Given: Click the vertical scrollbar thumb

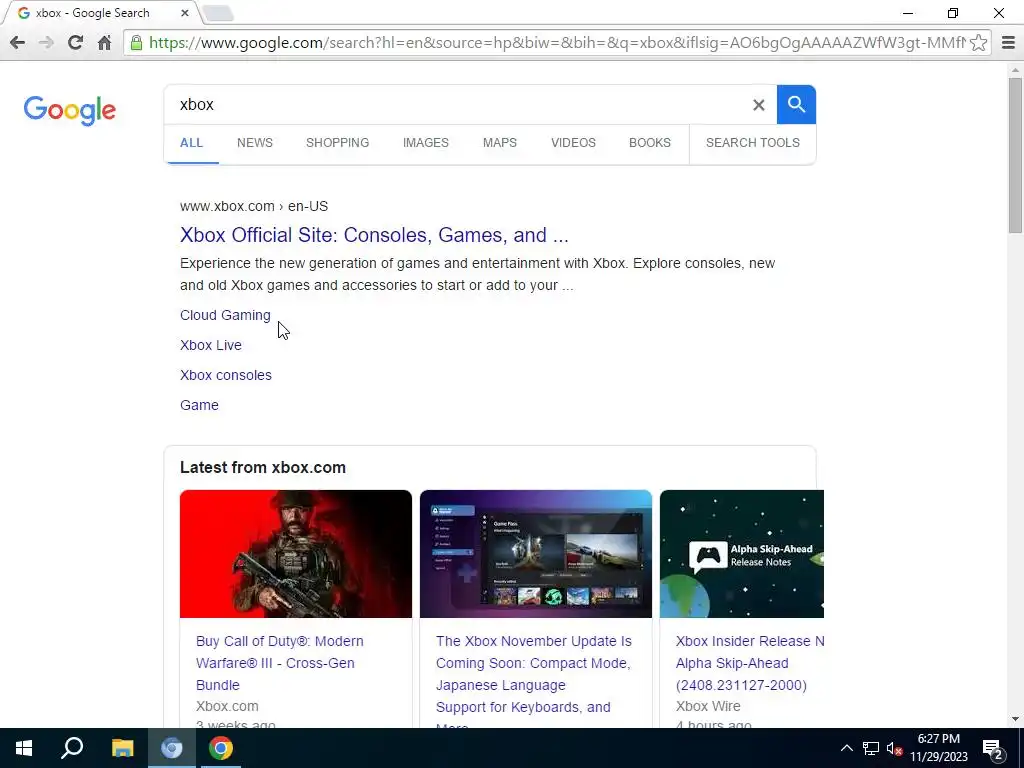Looking at the screenshot, I should (x=1015, y=155).
